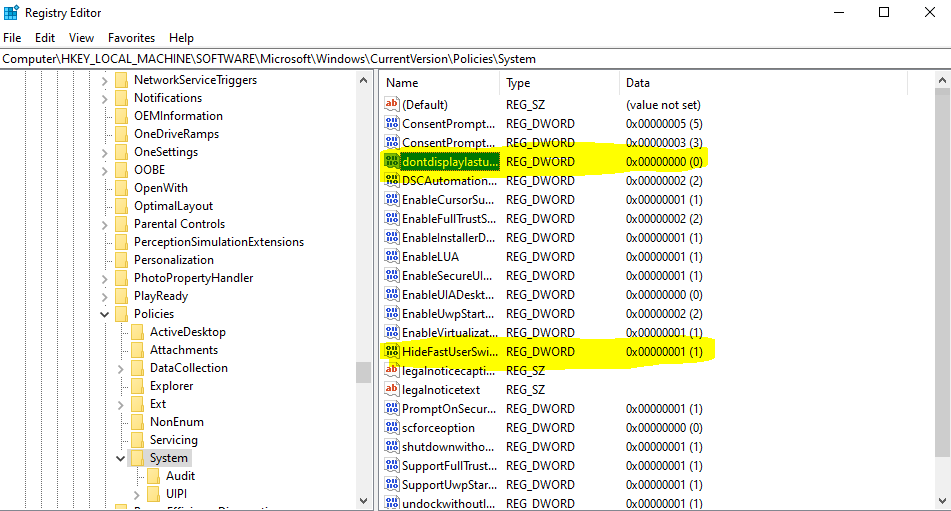Image resolution: width=951 pixels, height=511 pixels.
Task: Select the PerceptionSimulationExtensions key
Action: [219, 242]
